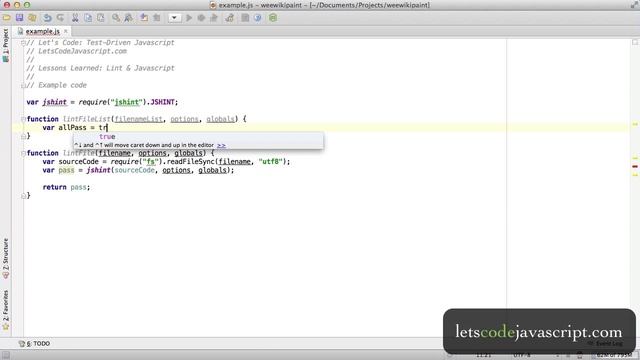Click yellow warning marker just above the red marker
The height and width of the screenshot is (360, 640).
[635, 158]
